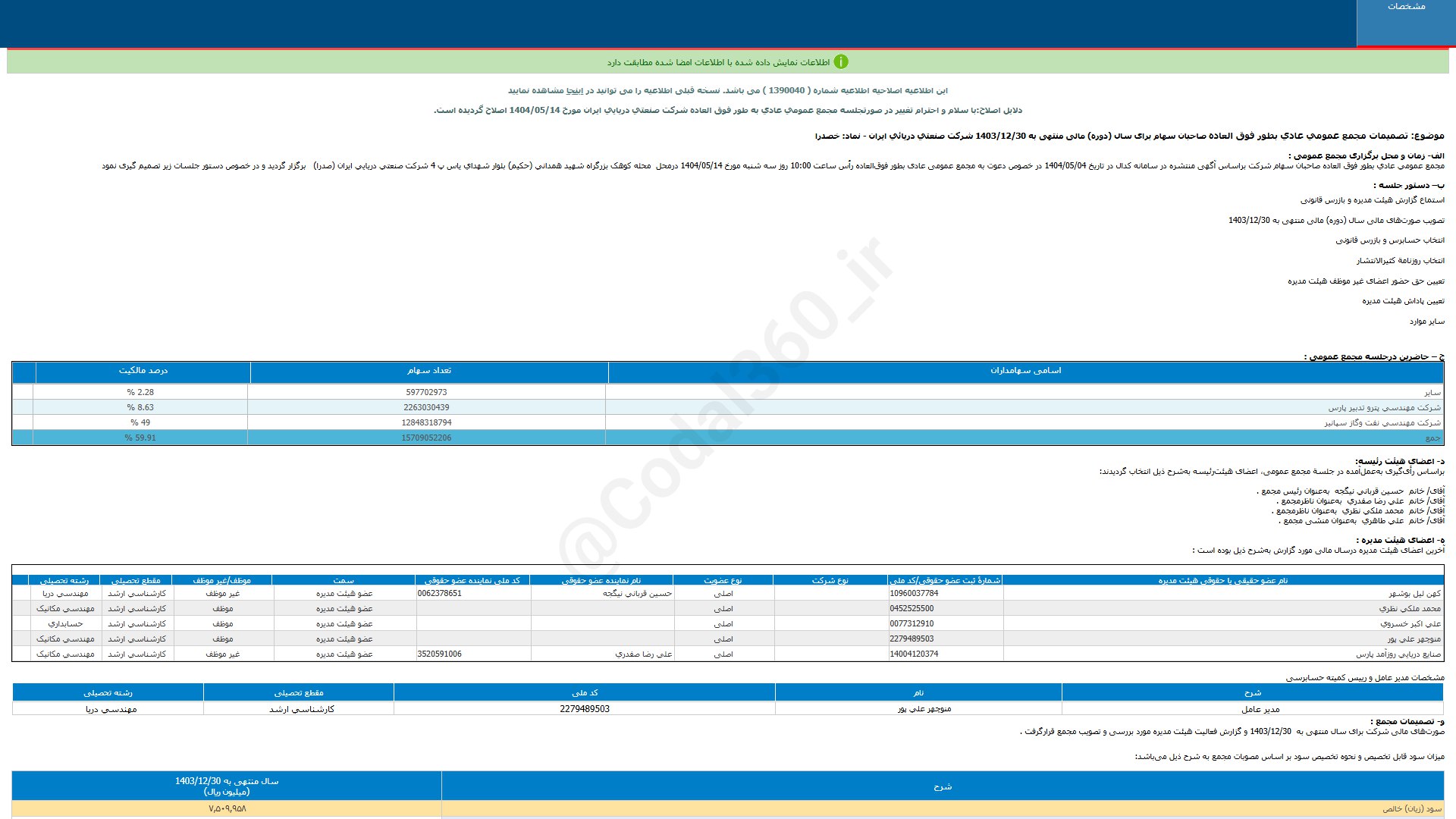The height and width of the screenshot is (819, 1456).
Task: Select registration number 10960037784
Action: pyautogui.click(x=914, y=594)
